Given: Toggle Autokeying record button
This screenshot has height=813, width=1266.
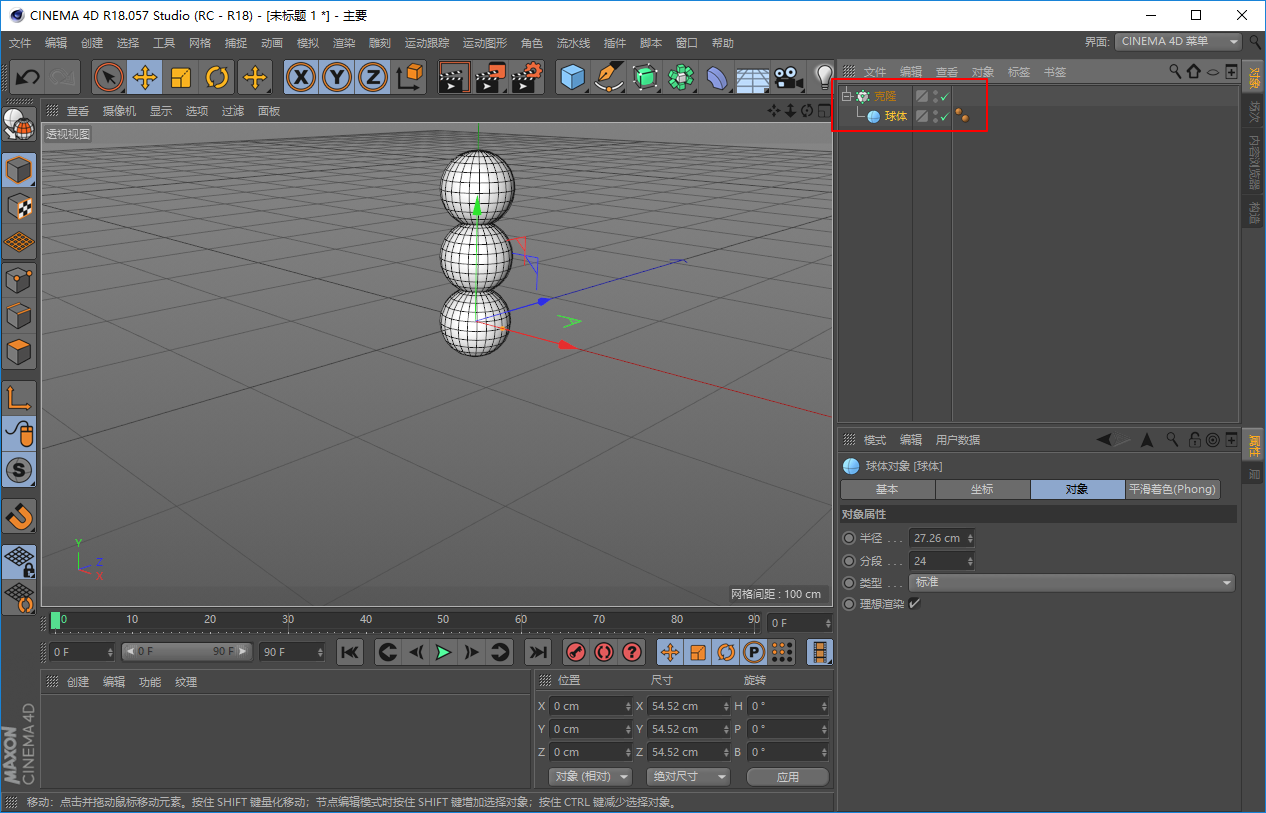Looking at the screenshot, I should (603, 652).
